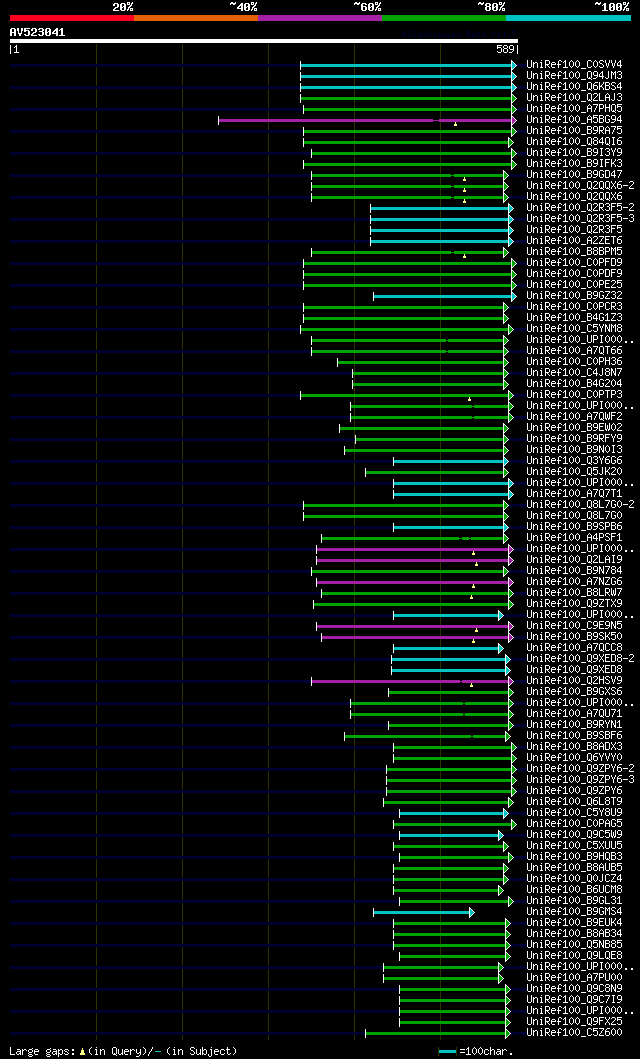The image size is (640, 1059).
Task: Click the cyan alignment bar for UniRef100_C5Y8U9
Action: pyautogui.click(x=454, y=813)
